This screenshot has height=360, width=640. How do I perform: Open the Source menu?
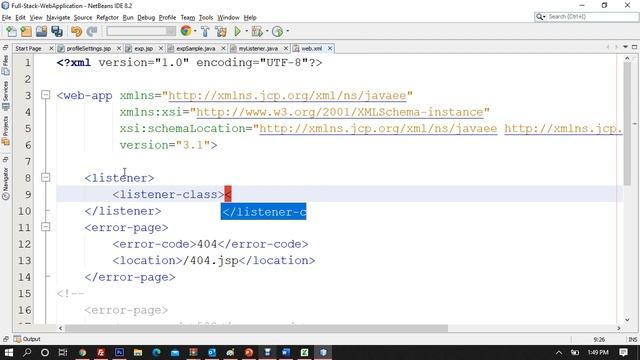click(x=83, y=18)
